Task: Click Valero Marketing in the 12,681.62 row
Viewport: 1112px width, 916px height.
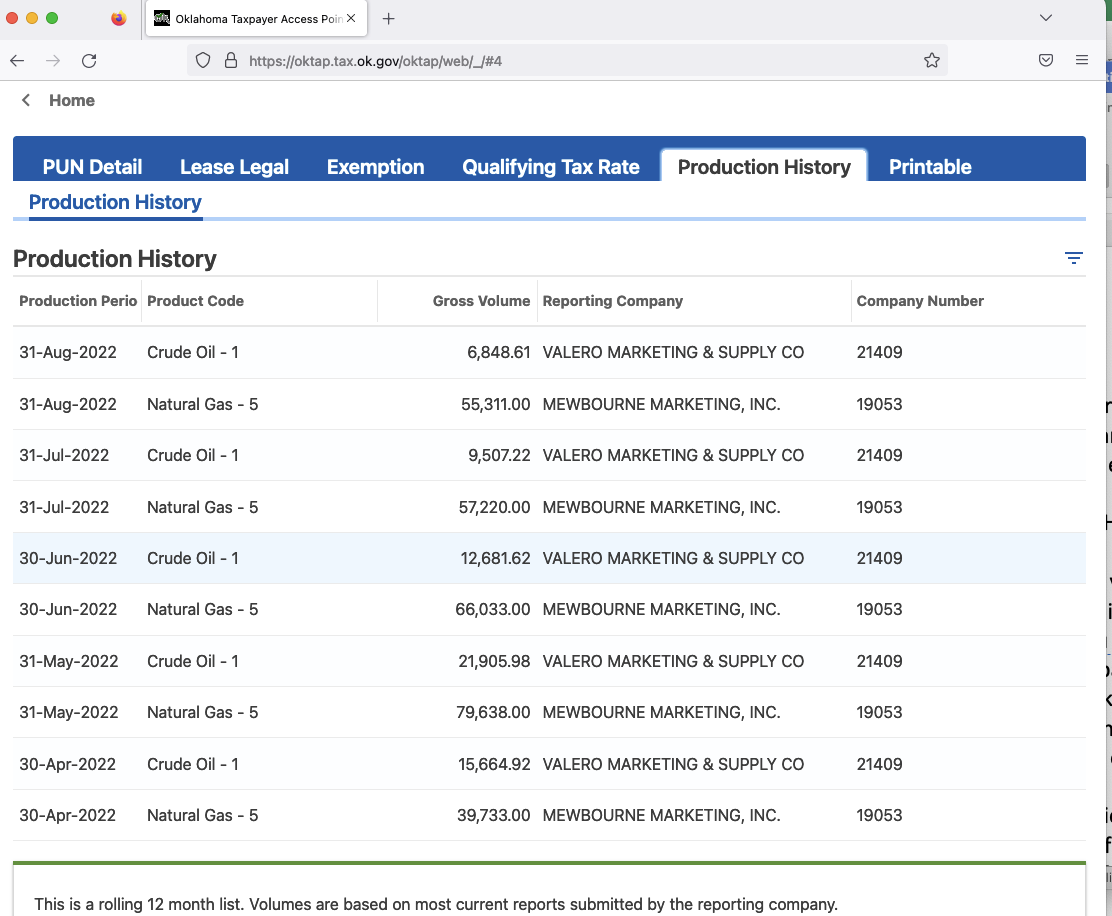Action: (x=673, y=558)
